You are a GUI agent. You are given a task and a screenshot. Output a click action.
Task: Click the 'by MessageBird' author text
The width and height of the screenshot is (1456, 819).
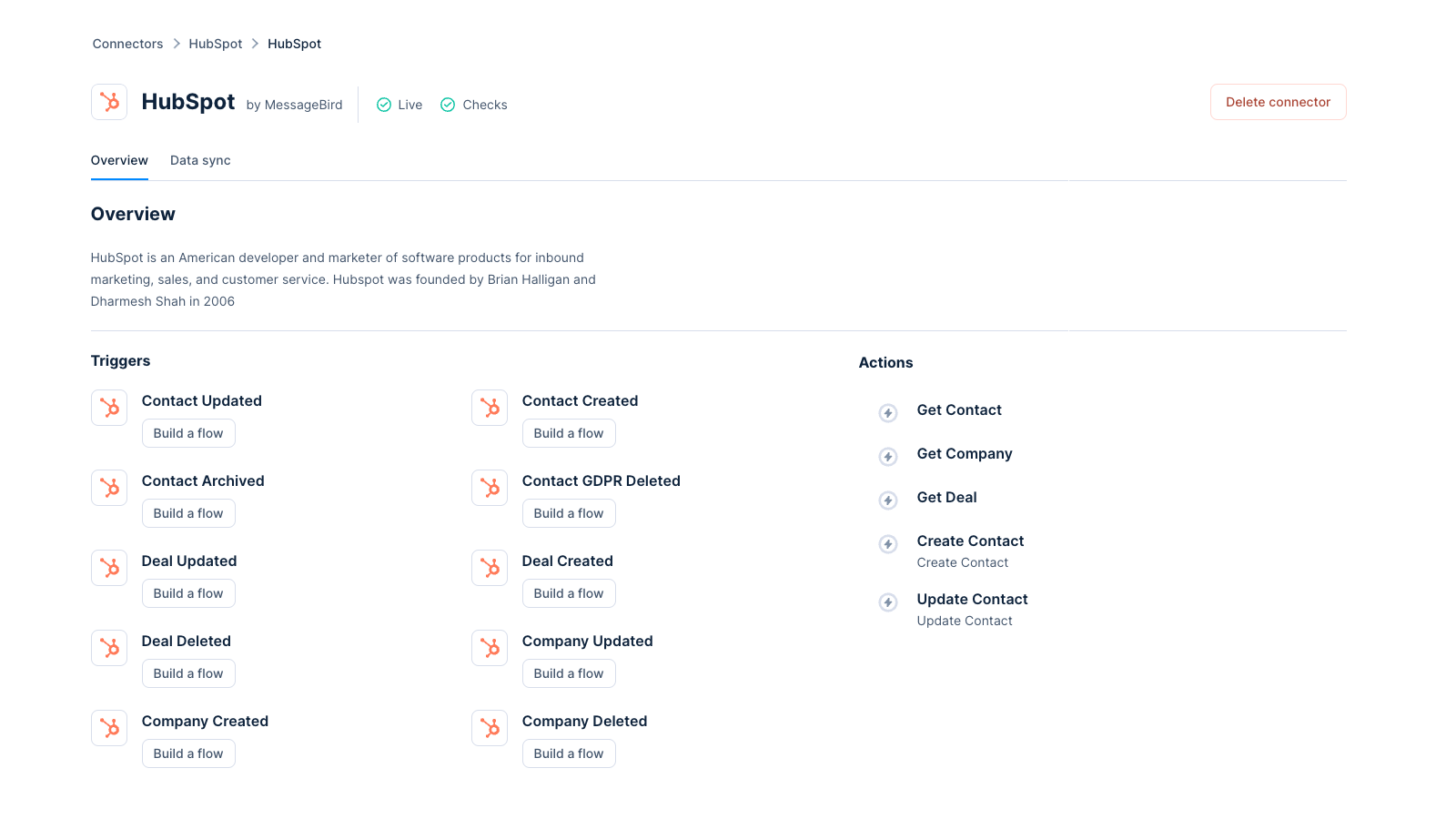click(x=294, y=106)
